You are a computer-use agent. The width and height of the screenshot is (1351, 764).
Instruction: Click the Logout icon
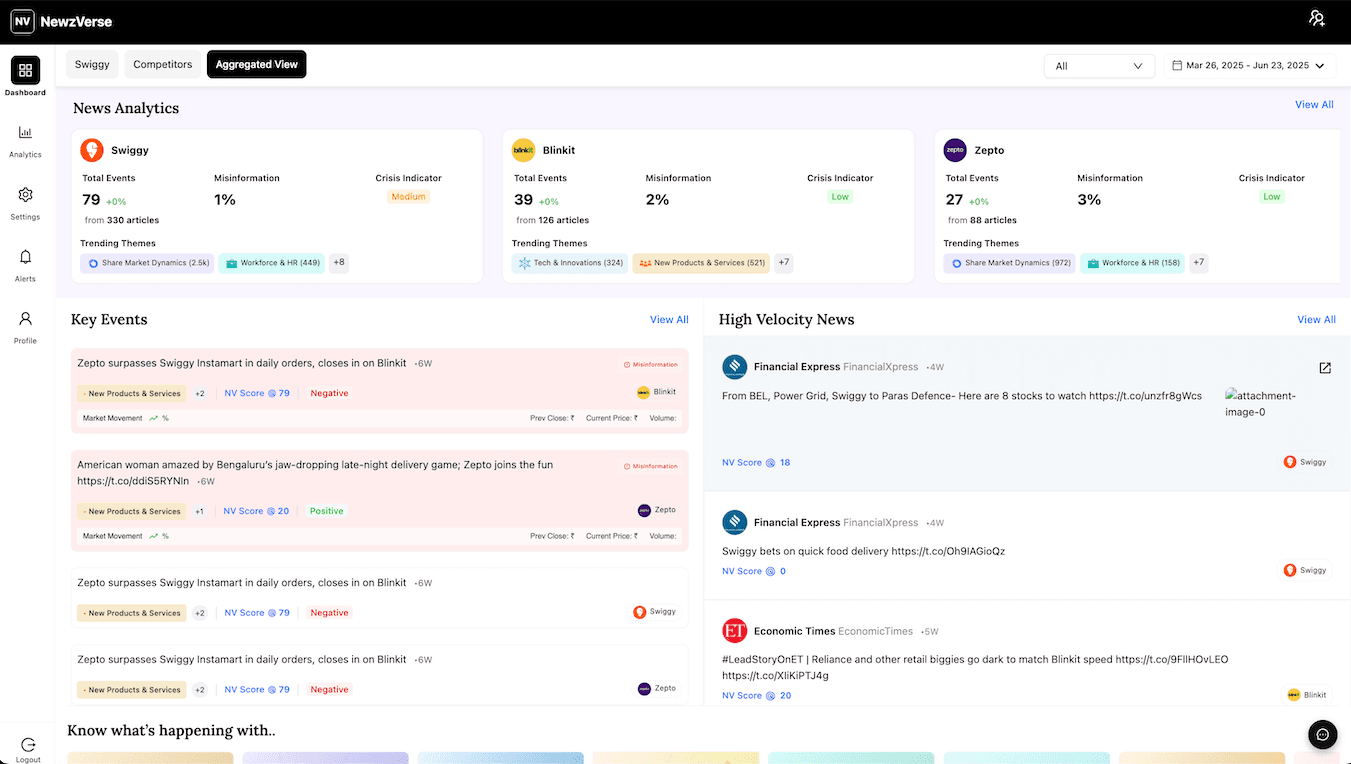(28, 745)
